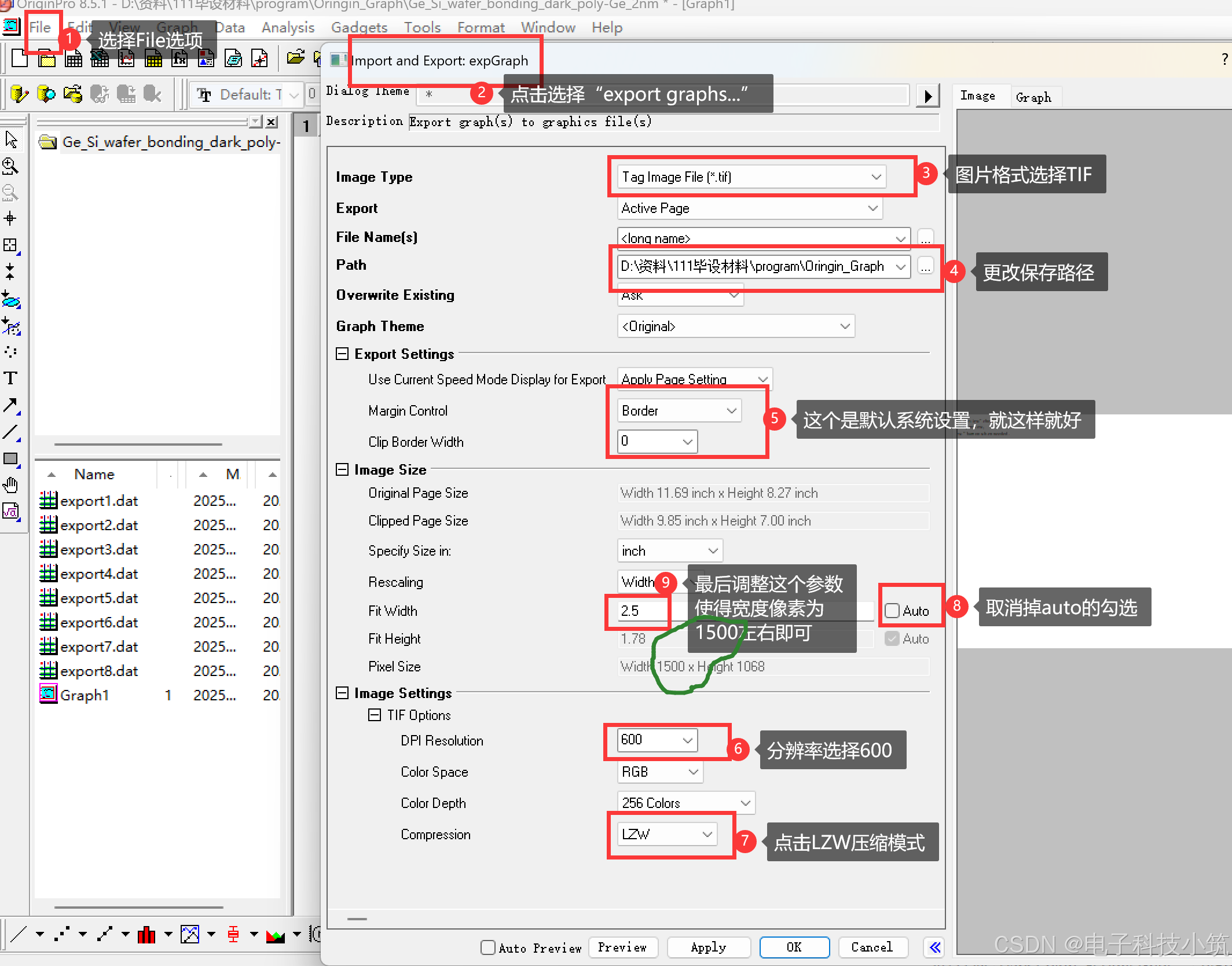
Task: Open the Analysis menu
Action: 288,27
